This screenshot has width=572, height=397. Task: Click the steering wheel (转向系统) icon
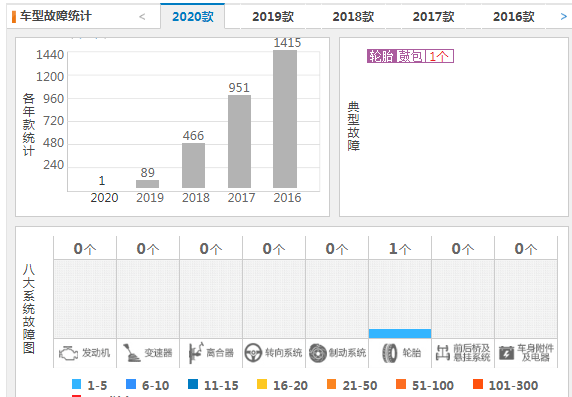[253, 353]
